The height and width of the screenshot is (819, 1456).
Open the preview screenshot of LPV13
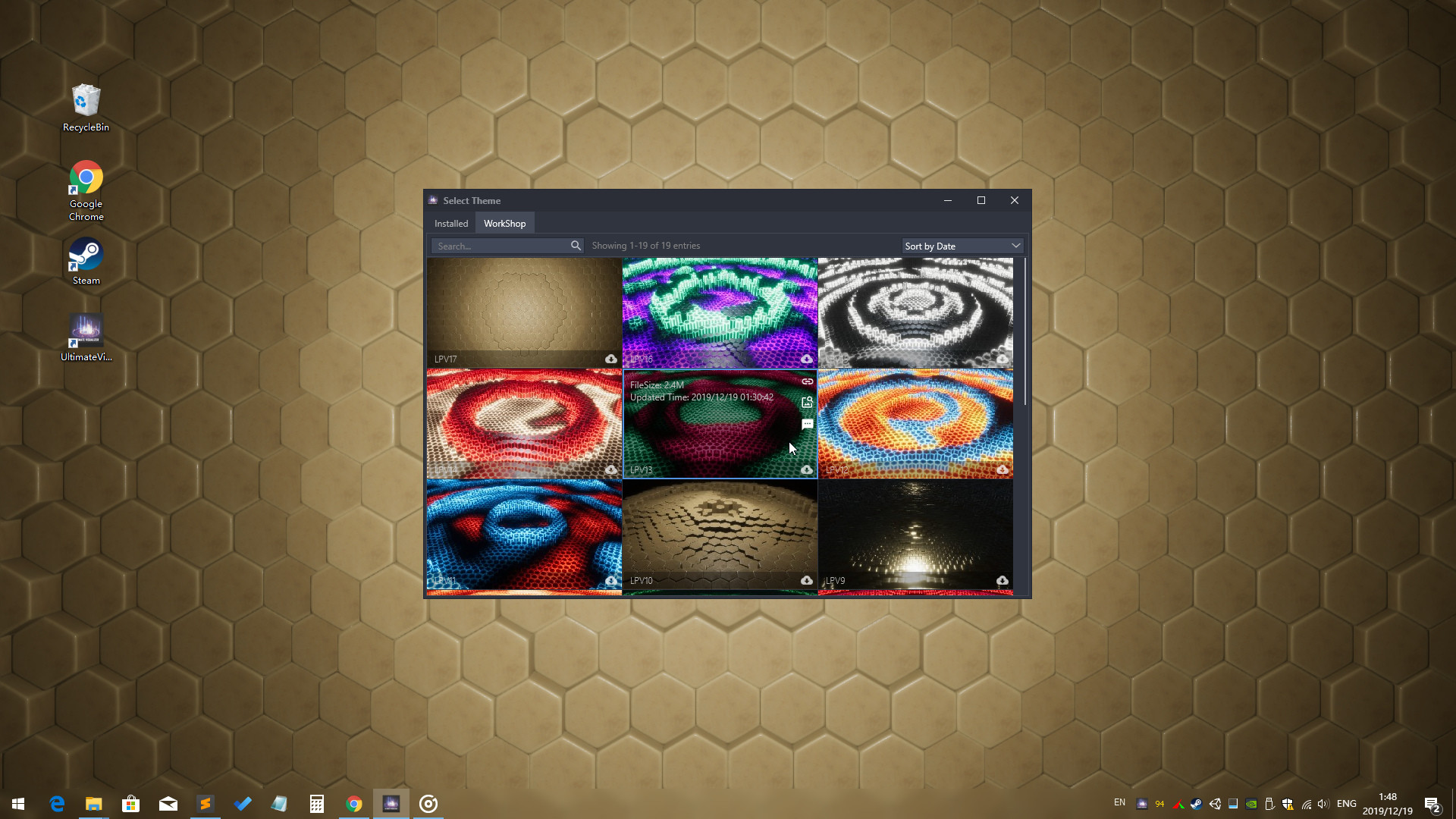807,403
